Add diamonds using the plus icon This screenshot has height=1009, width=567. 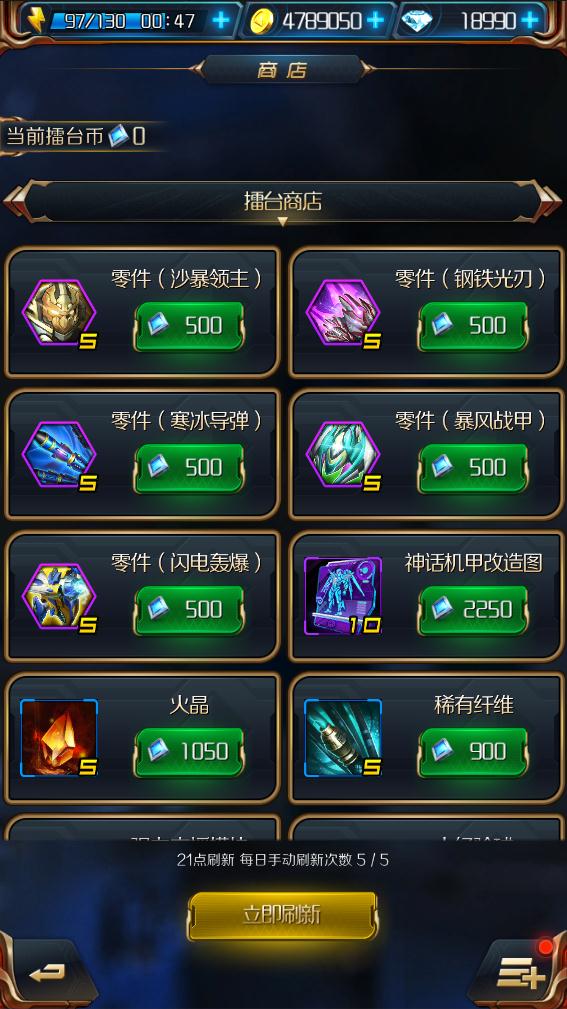coord(530,21)
